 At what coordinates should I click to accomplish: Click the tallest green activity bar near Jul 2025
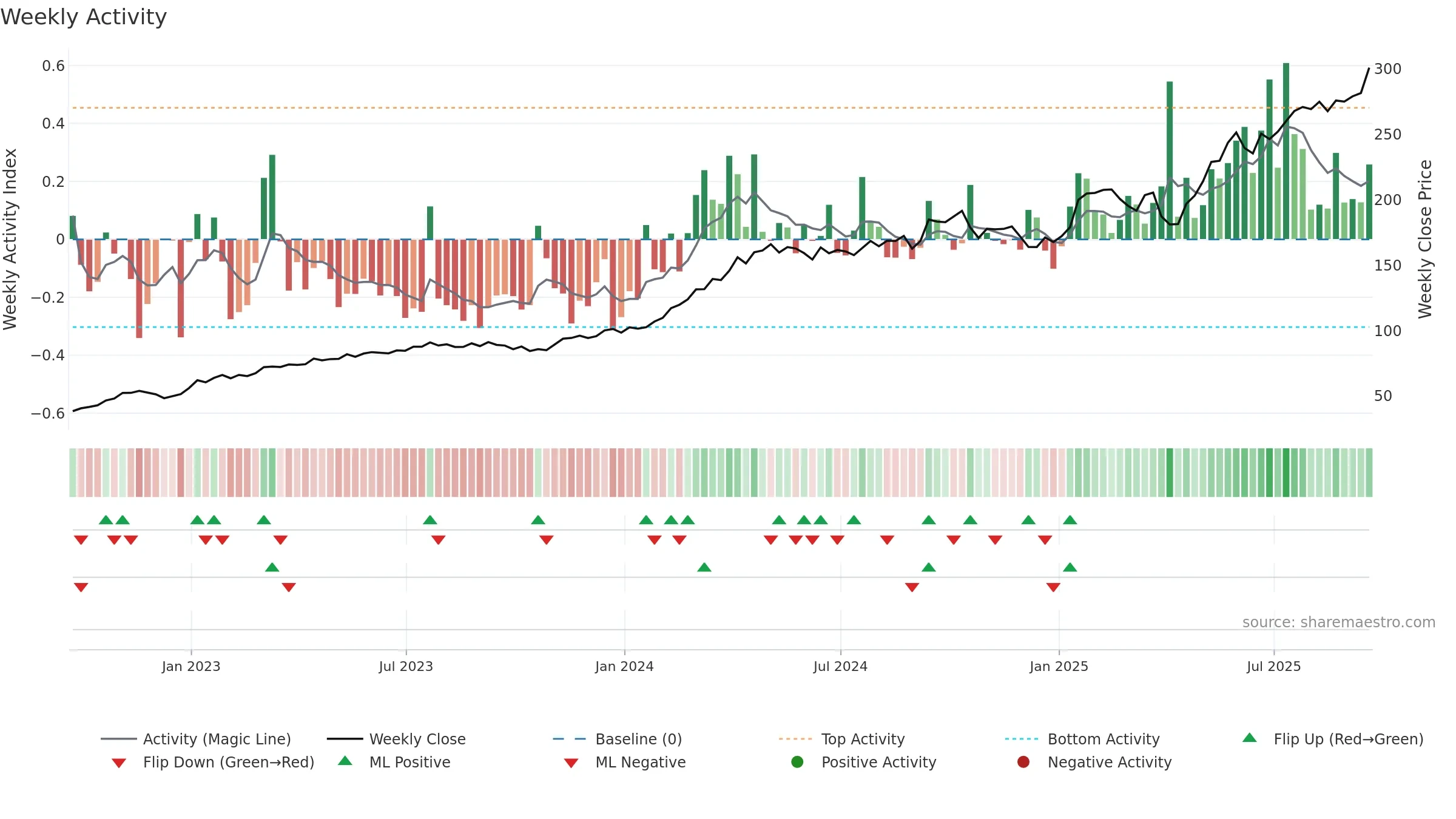coord(1286,151)
